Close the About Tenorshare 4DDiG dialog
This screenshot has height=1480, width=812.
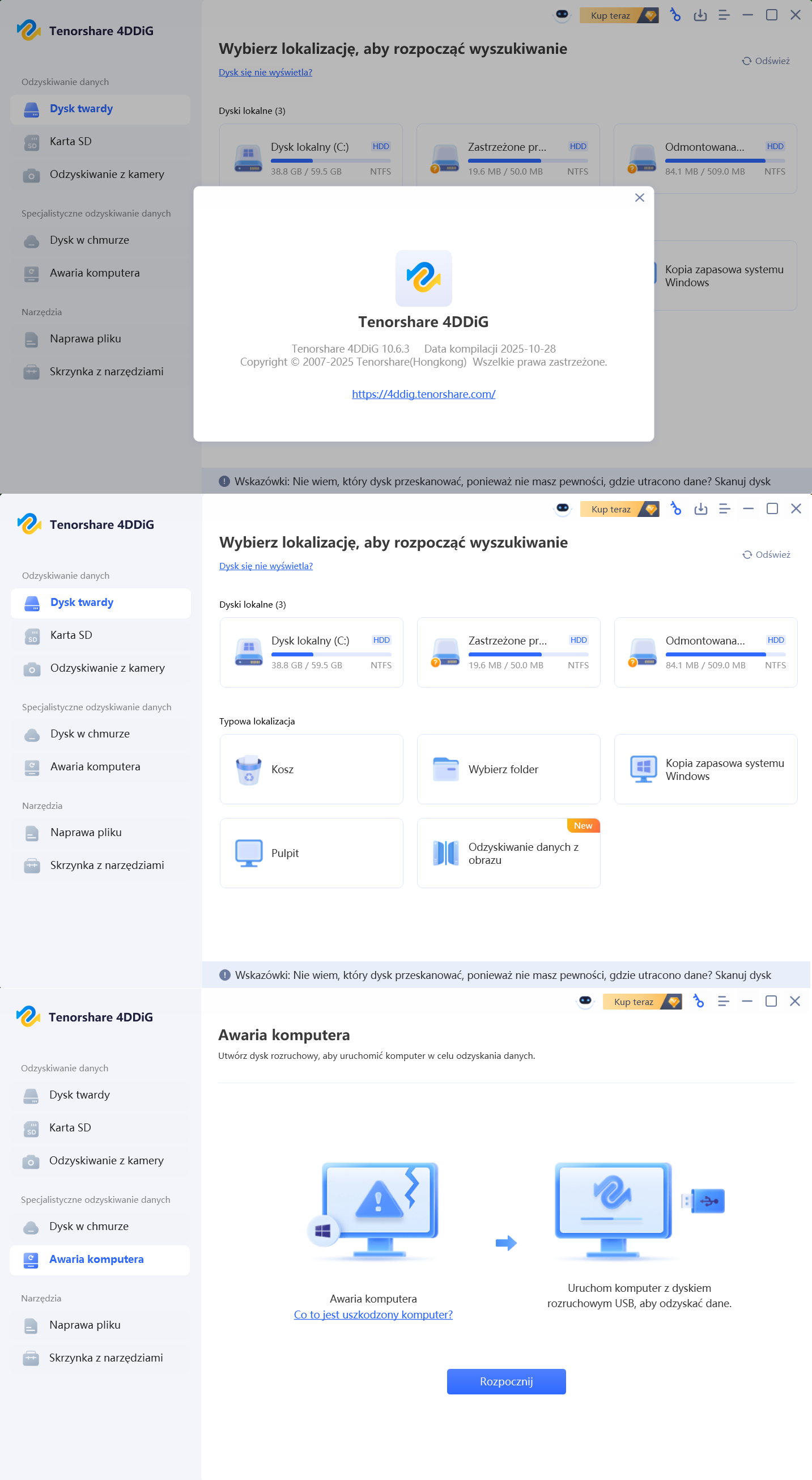(639, 198)
